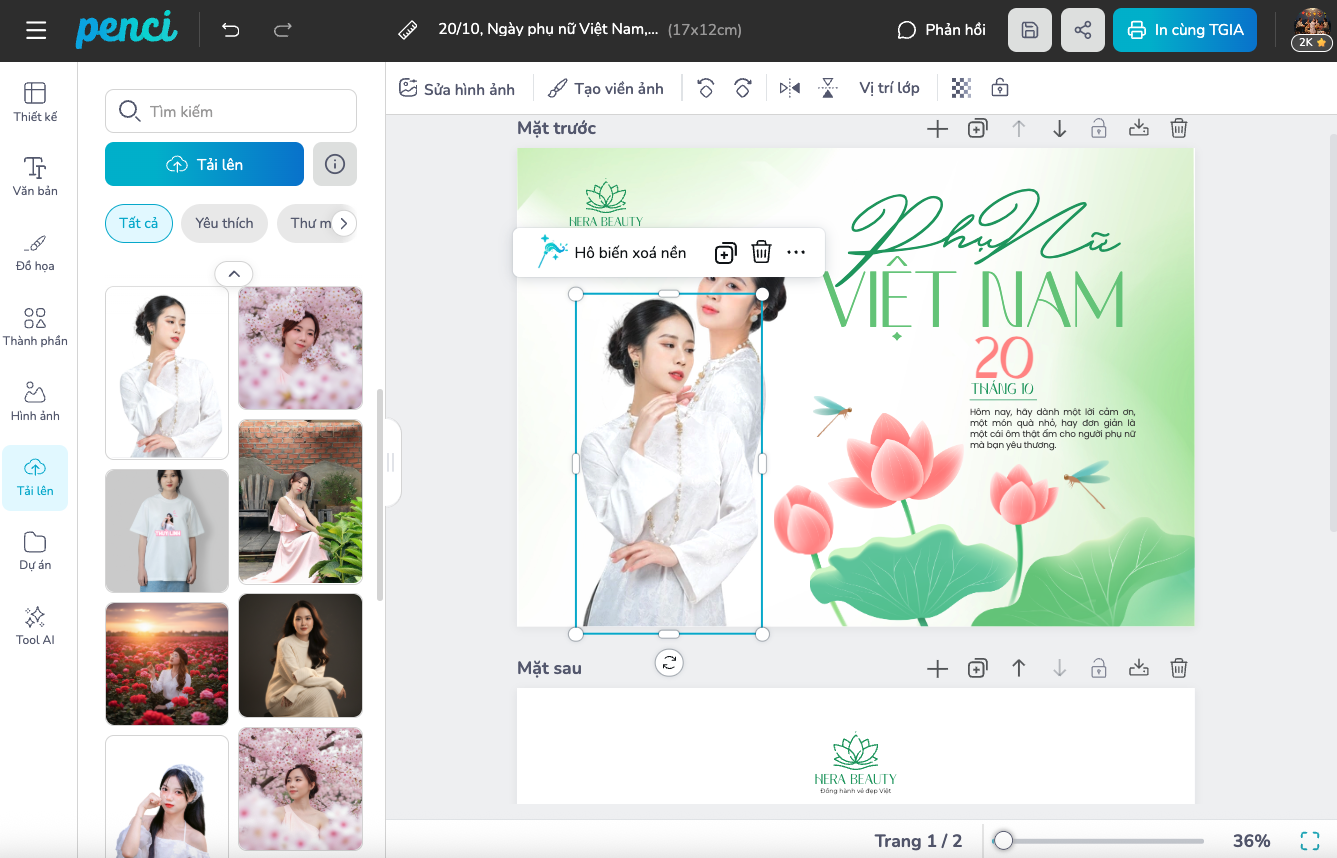Toggle the lock icon in top toolbar
The image size is (1337, 858).
pos(999,88)
